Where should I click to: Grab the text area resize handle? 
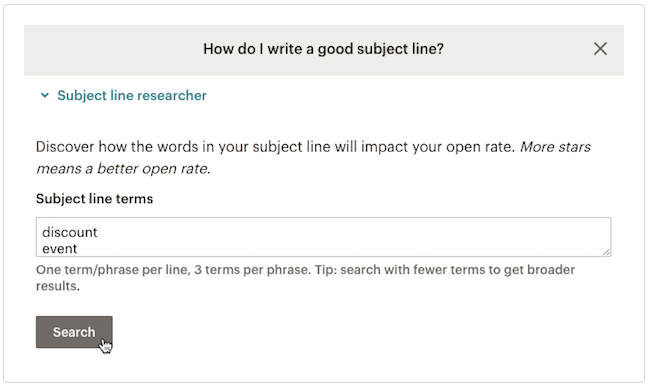[606, 252]
